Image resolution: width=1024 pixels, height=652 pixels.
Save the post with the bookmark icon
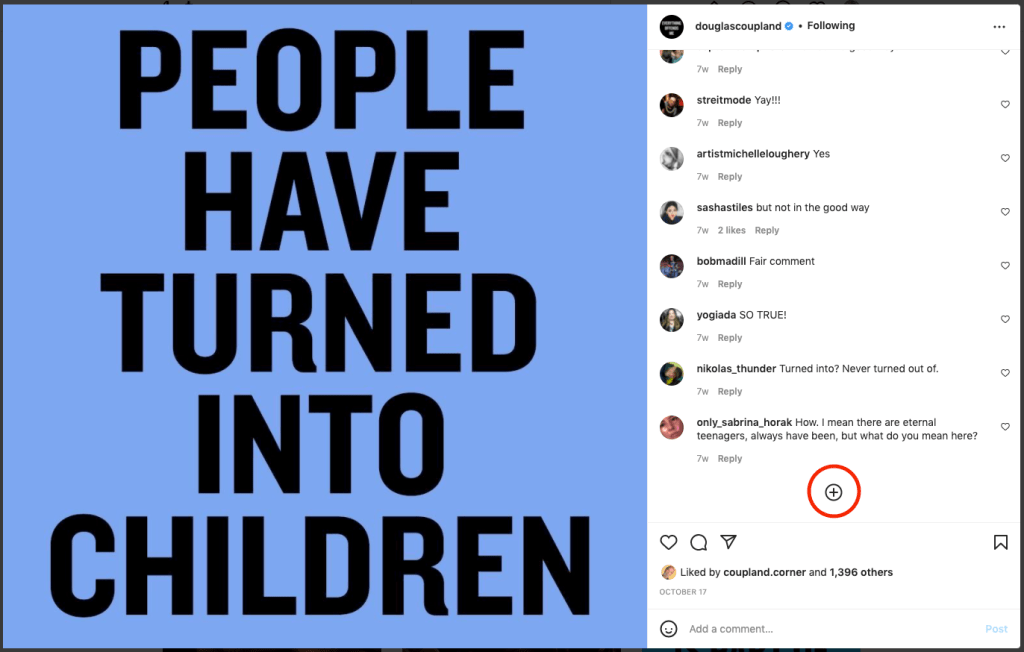pyautogui.click(x=1001, y=542)
